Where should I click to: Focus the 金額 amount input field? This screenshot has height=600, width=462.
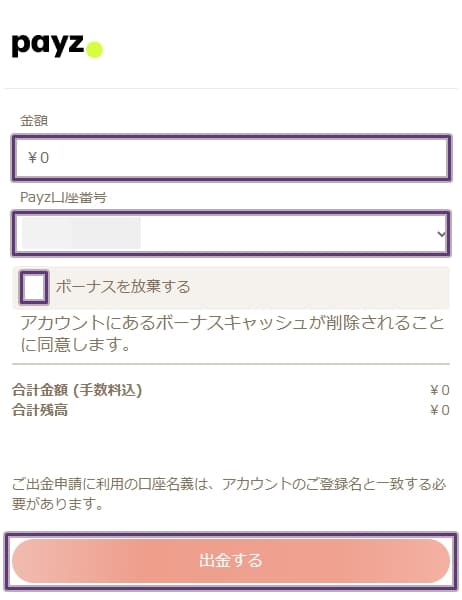pos(232,158)
